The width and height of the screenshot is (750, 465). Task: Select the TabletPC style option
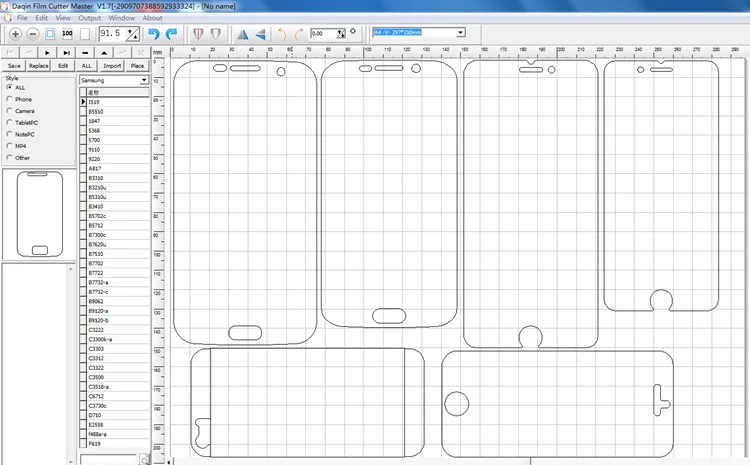pos(10,122)
